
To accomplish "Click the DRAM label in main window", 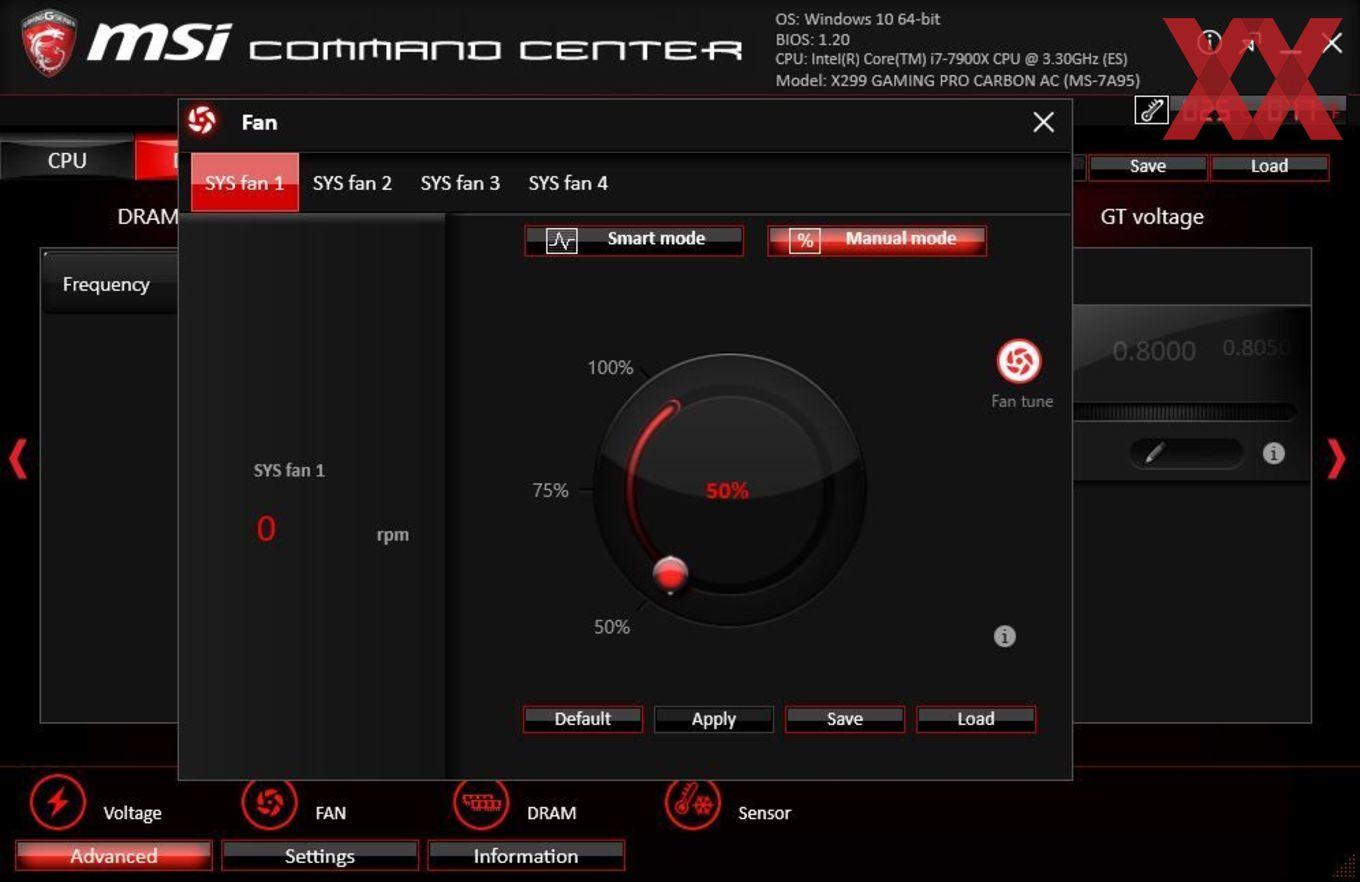I will point(147,217).
